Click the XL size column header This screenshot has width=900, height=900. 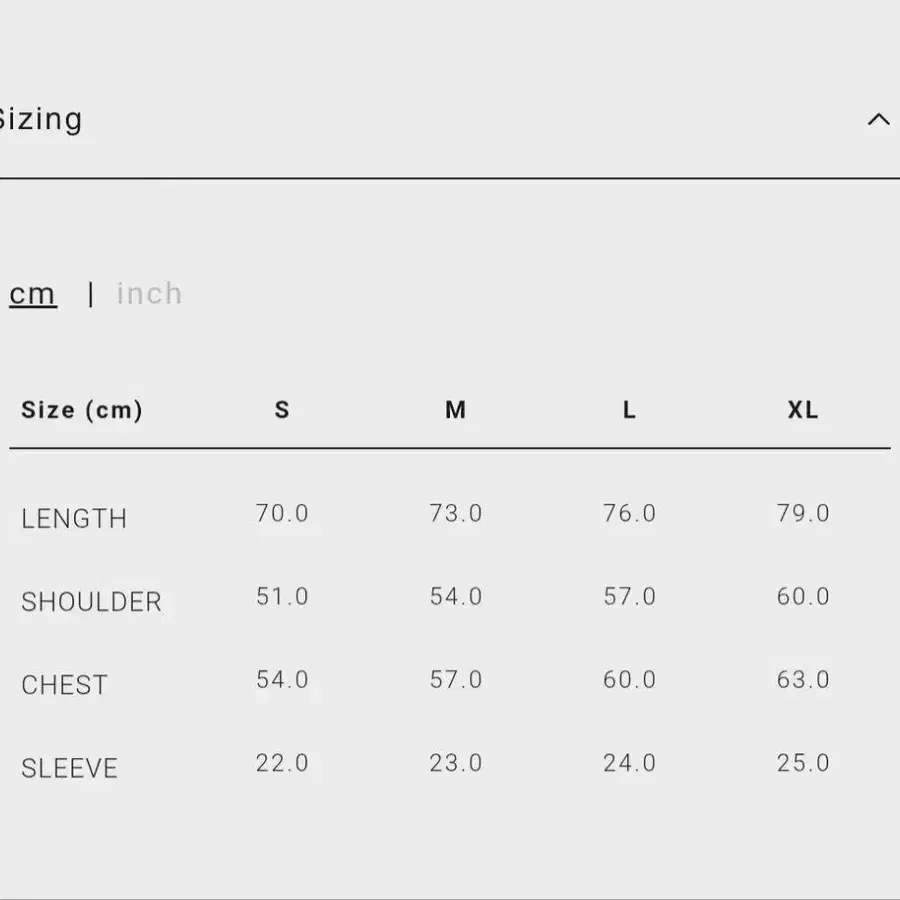tap(802, 410)
